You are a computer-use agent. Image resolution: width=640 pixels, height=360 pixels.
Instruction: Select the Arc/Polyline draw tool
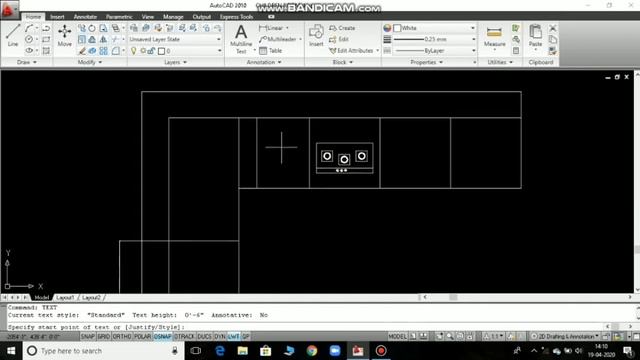coord(29,28)
